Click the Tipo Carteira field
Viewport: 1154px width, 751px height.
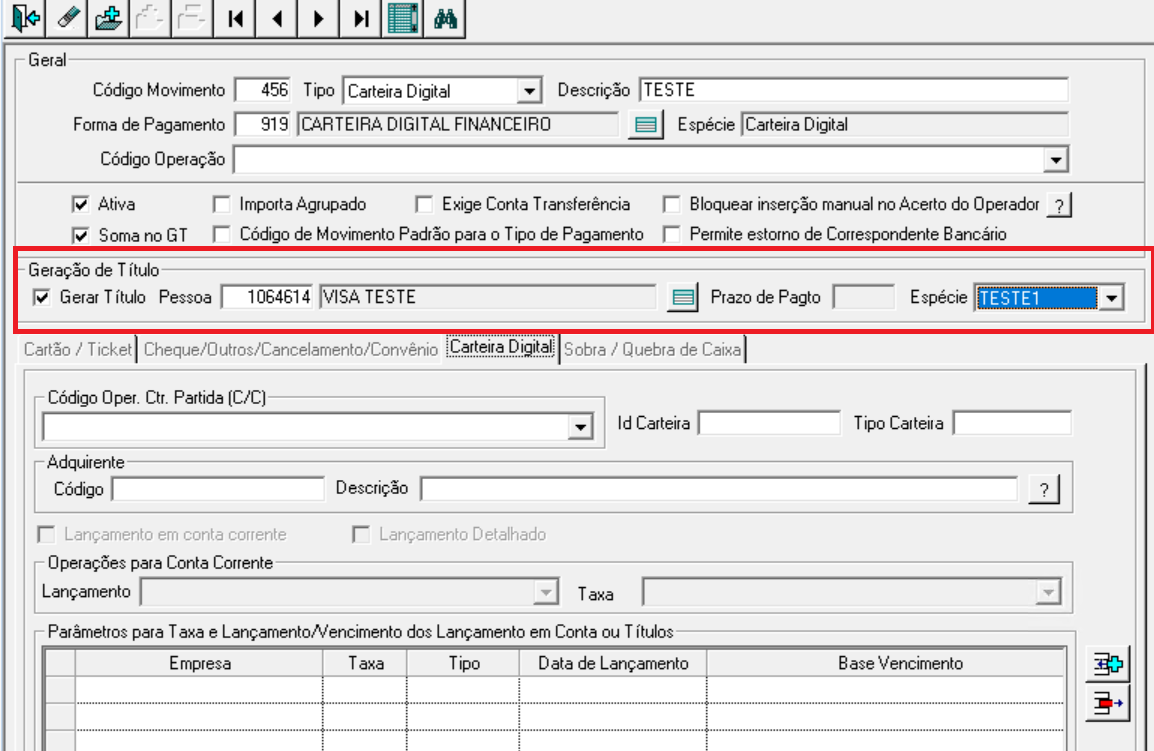click(1012, 423)
